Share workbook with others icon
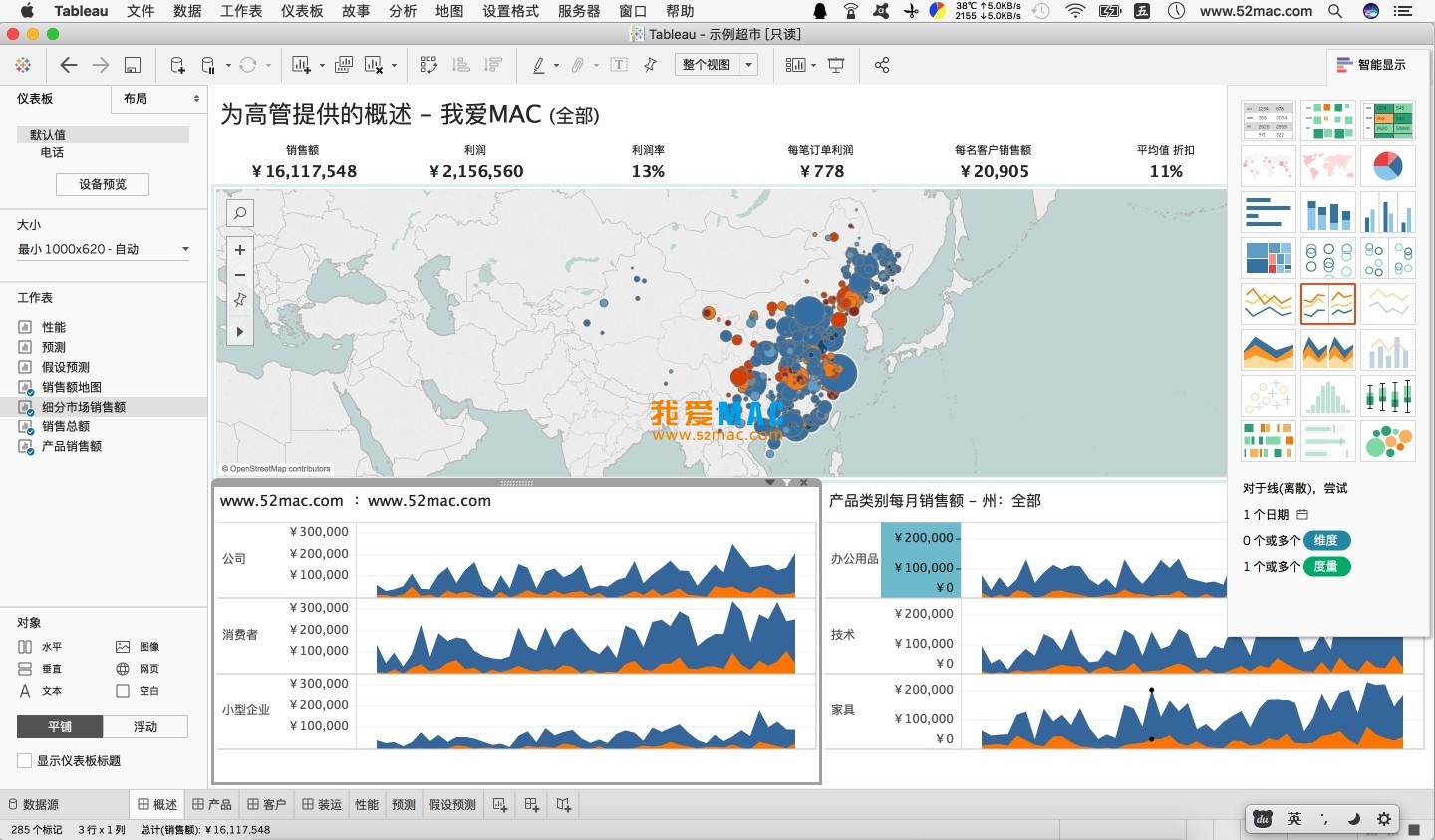Screen dimensions: 1435x840 [x=881, y=65]
